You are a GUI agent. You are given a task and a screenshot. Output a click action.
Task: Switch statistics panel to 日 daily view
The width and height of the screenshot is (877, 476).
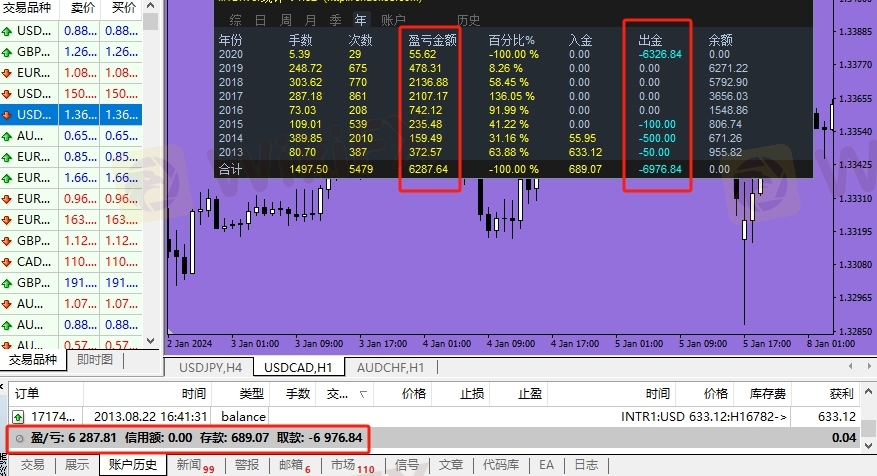[260, 20]
